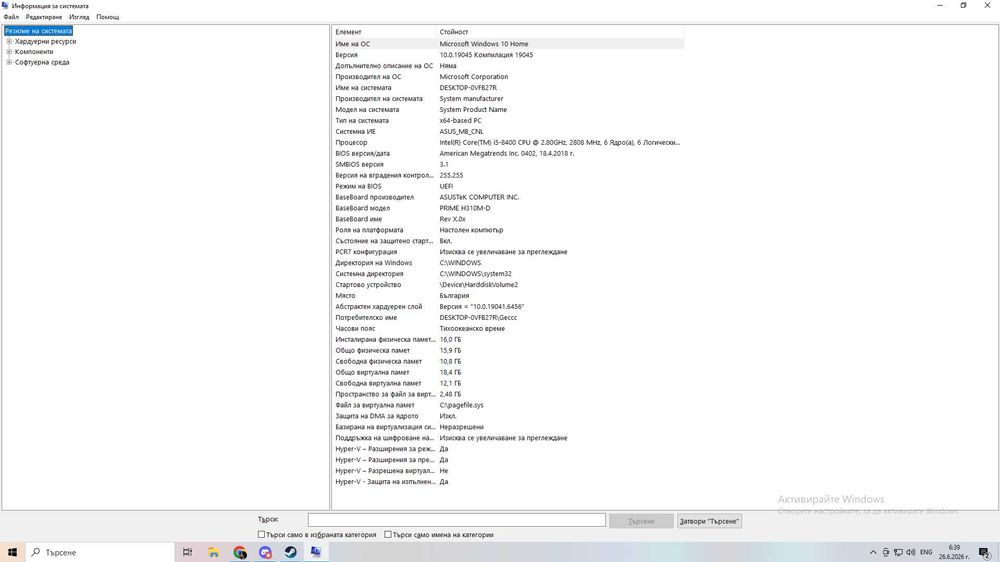Open the volume control in the tray
Image resolution: width=1000 pixels, height=562 pixels.
tap(911, 552)
